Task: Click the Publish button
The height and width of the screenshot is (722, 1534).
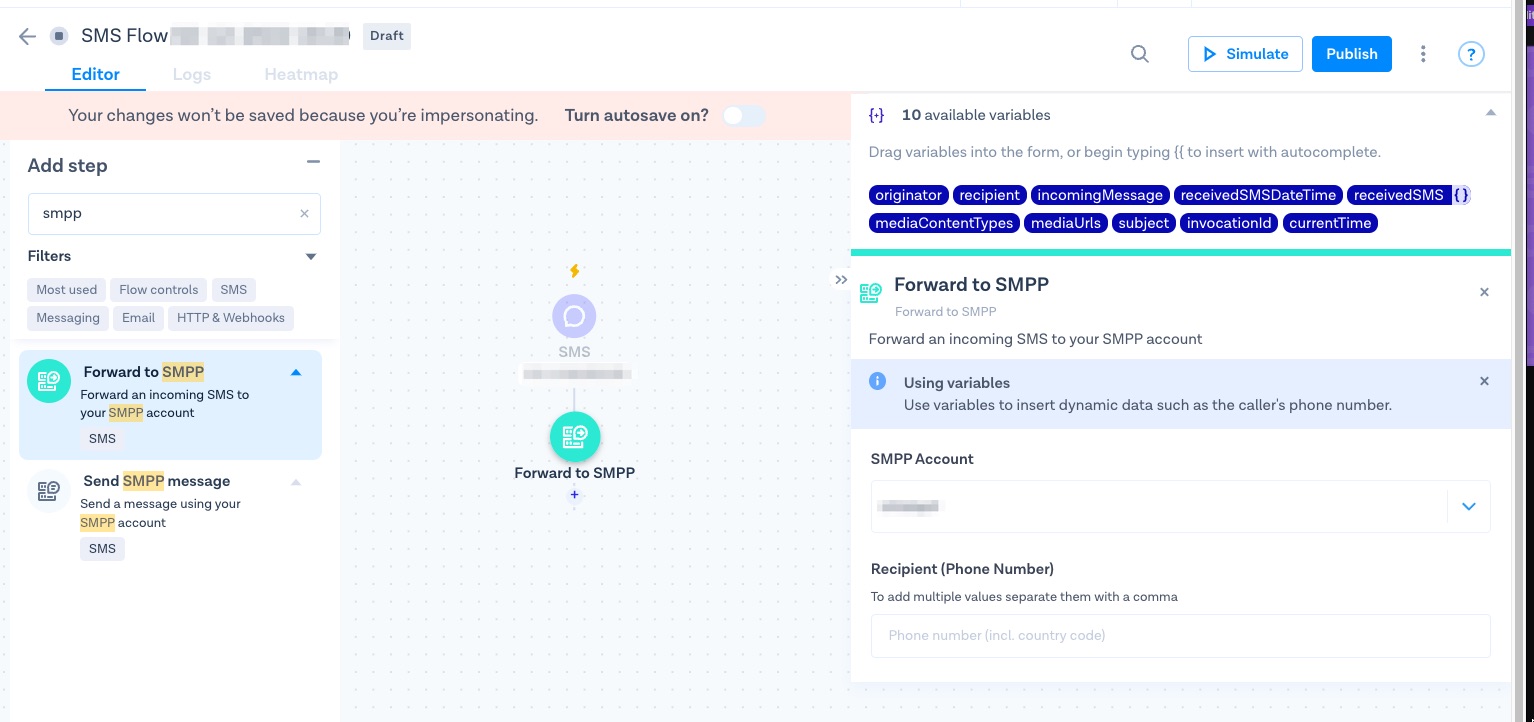Action: pos(1351,54)
